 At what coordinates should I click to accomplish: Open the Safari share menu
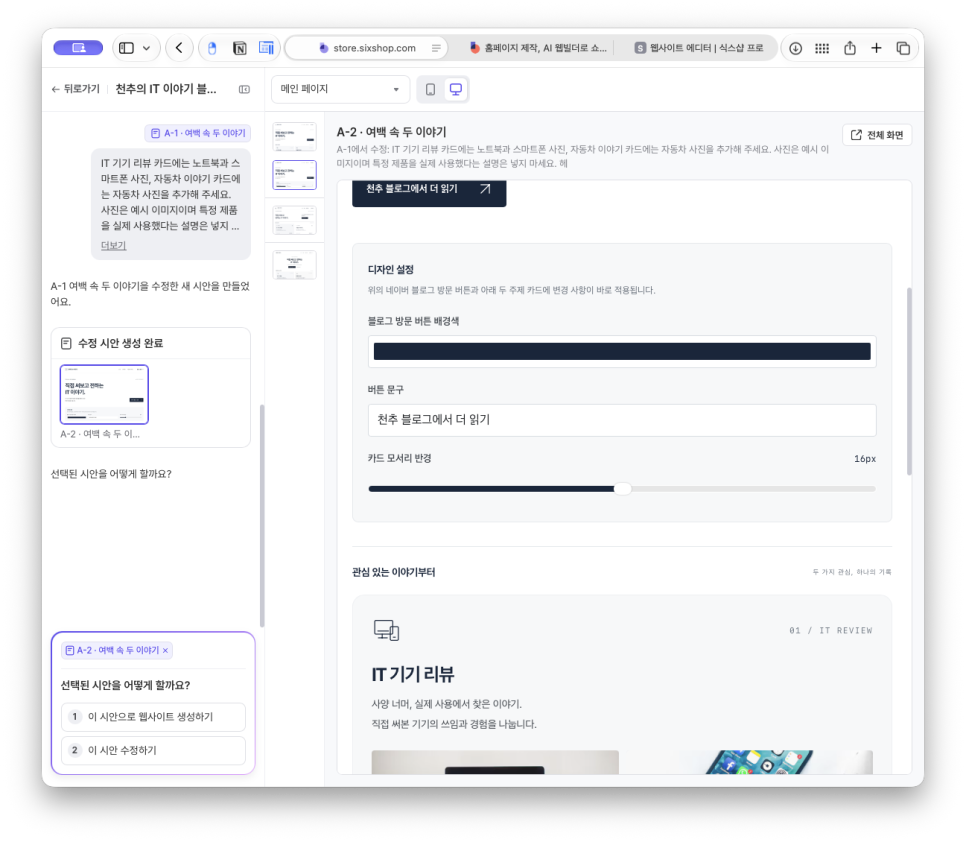(x=850, y=48)
